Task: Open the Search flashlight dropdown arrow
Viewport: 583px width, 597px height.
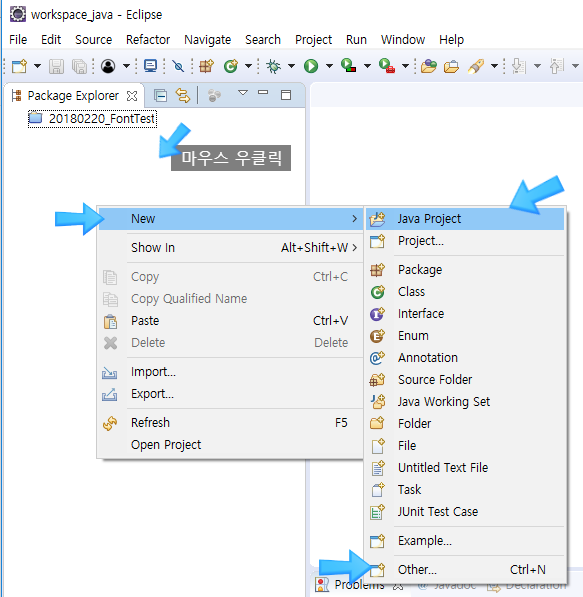Action: coord(494,66)
